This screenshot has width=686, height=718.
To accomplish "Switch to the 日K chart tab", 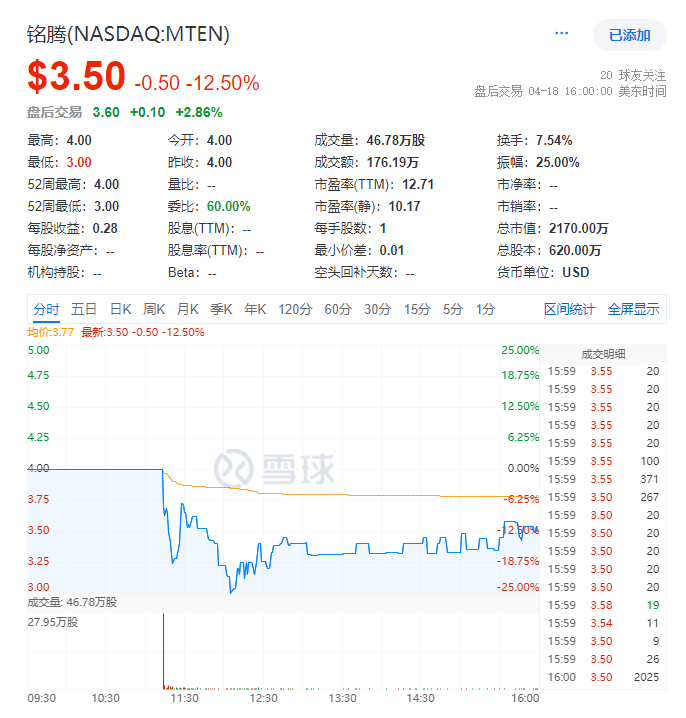I will [x=121, y=310].
